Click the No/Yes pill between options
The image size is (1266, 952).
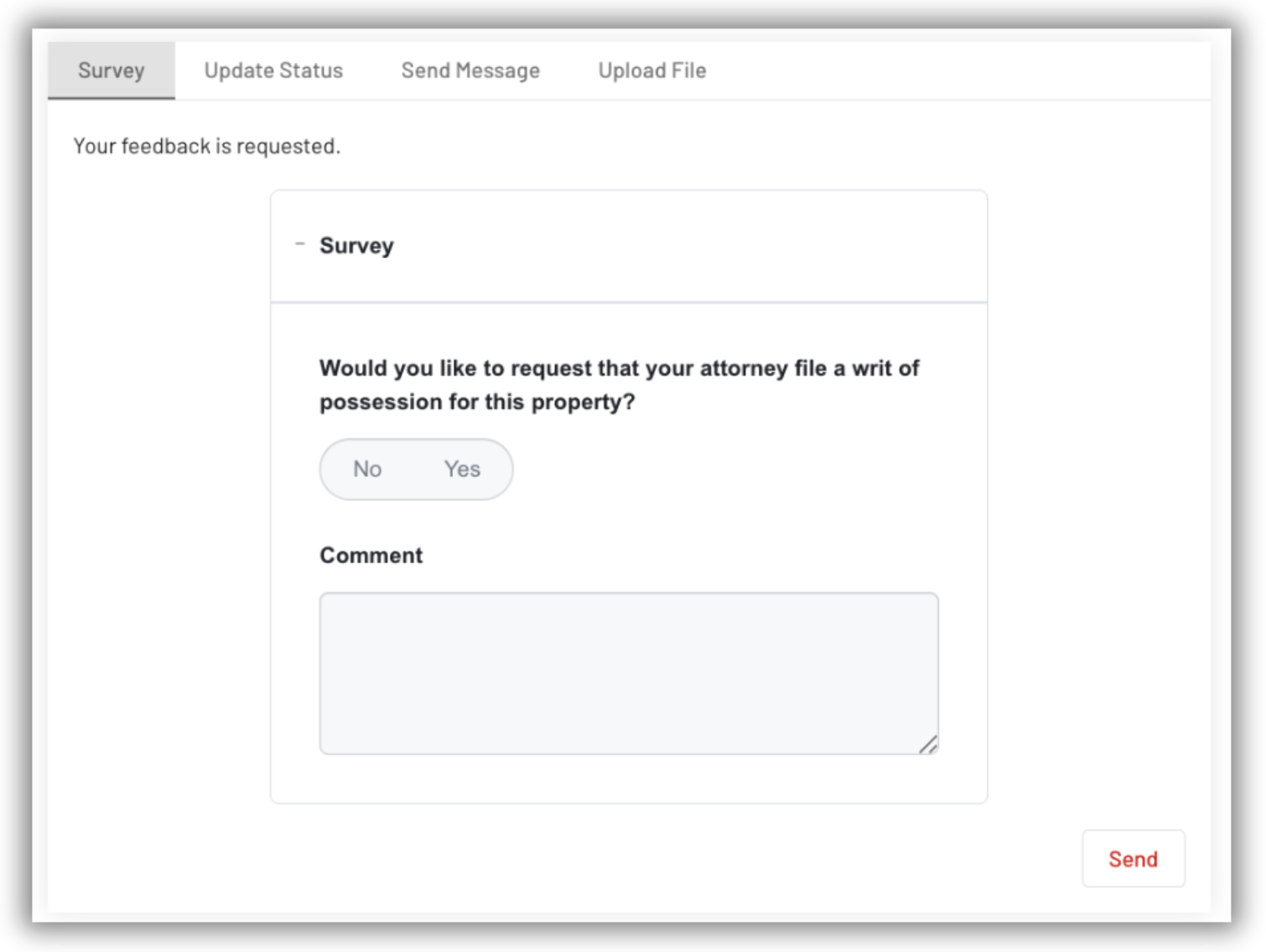coord(415,469)
